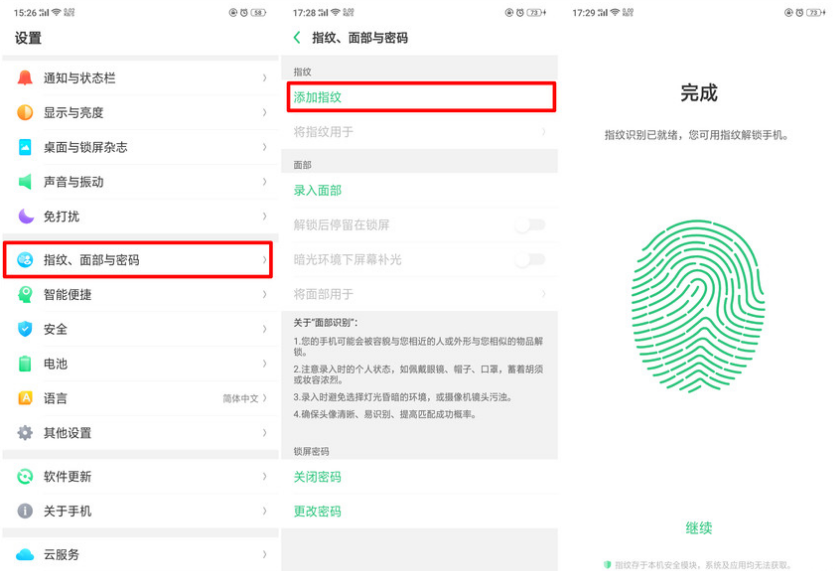Open chevron on 将指纹用于 row

[x=544, y=132]
